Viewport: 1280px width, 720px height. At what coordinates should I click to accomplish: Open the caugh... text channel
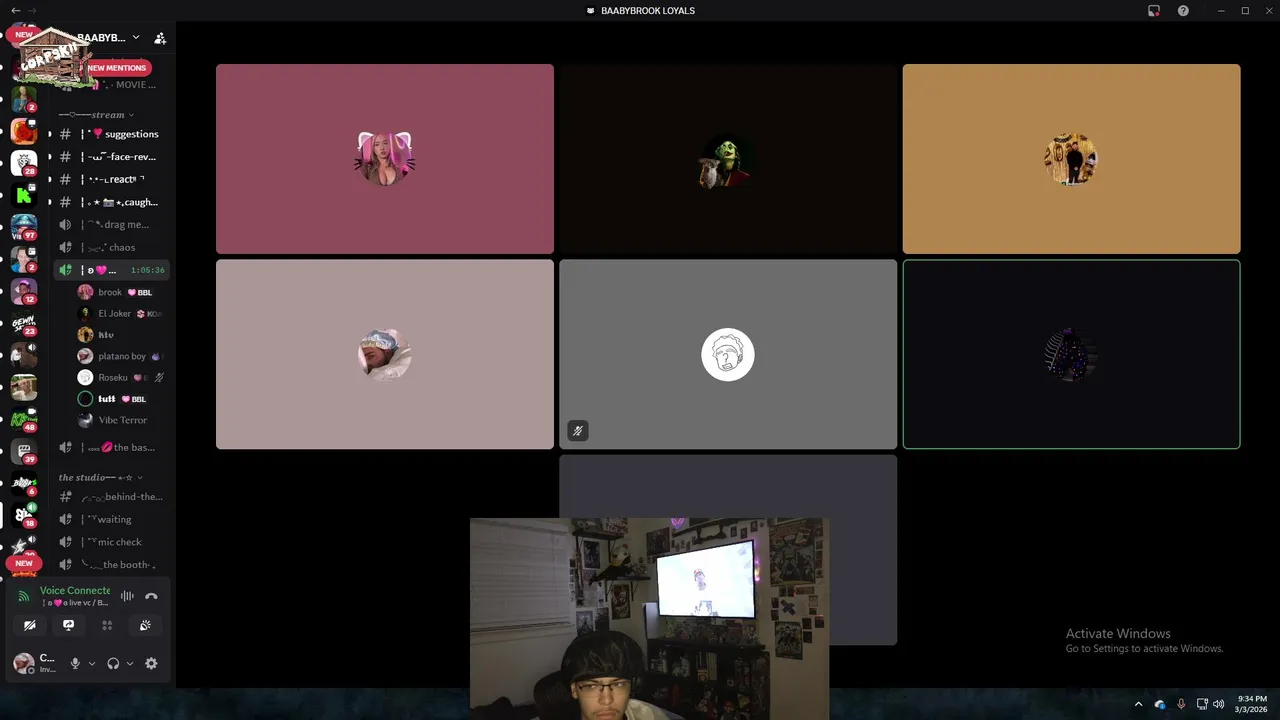[x=111, y=202]
